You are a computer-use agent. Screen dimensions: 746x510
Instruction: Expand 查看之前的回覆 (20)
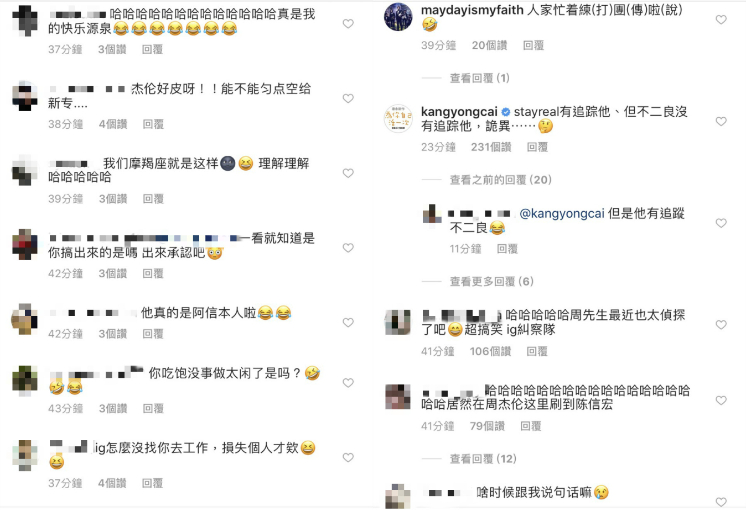tap(501, 180)
